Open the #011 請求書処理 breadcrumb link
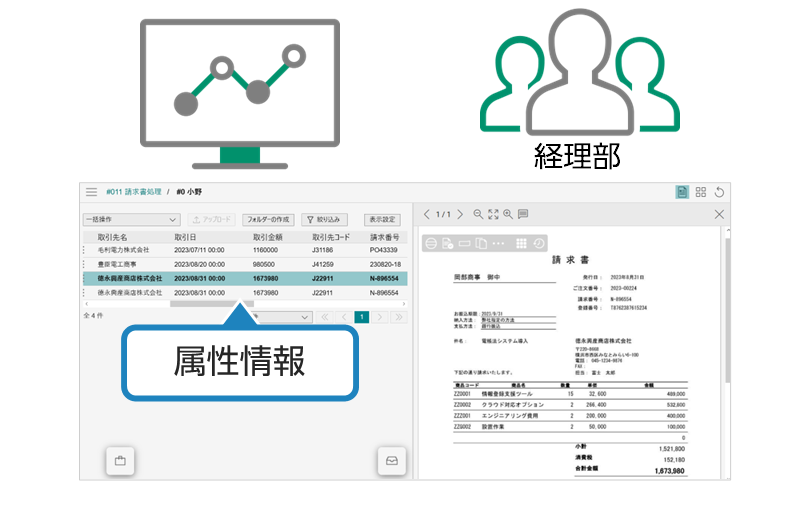Viewport: 810px width, 509px height. 134,192
